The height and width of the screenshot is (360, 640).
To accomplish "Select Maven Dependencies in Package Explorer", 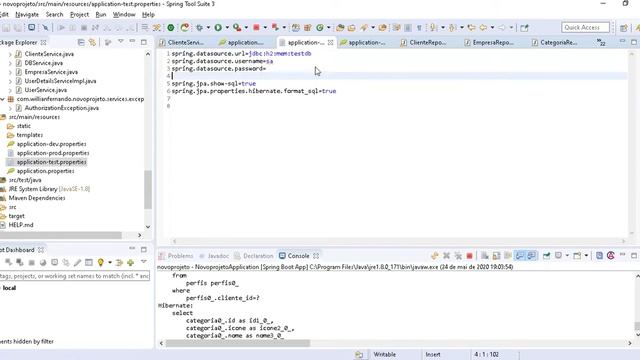I will pyautogui.click(x=37, y=198).
